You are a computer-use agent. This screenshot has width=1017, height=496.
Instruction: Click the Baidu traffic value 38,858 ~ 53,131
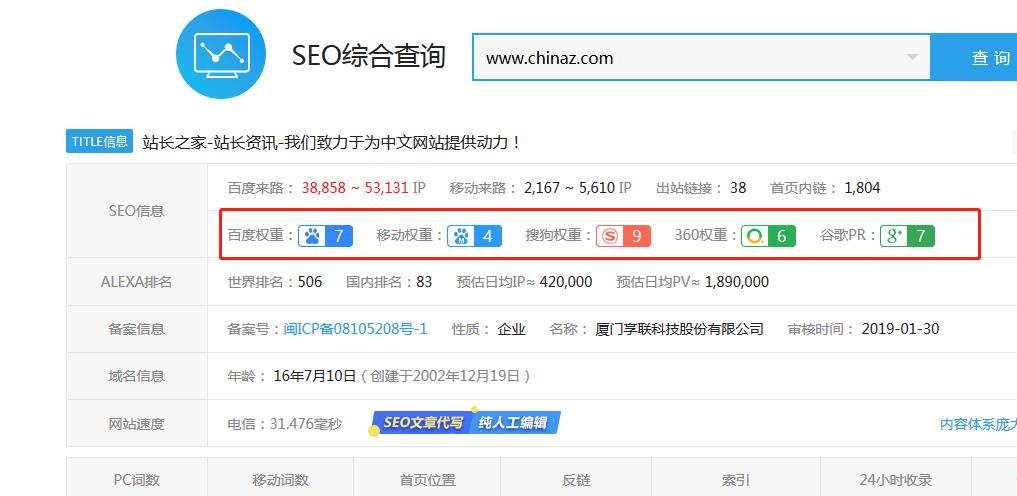coord(355,188)
